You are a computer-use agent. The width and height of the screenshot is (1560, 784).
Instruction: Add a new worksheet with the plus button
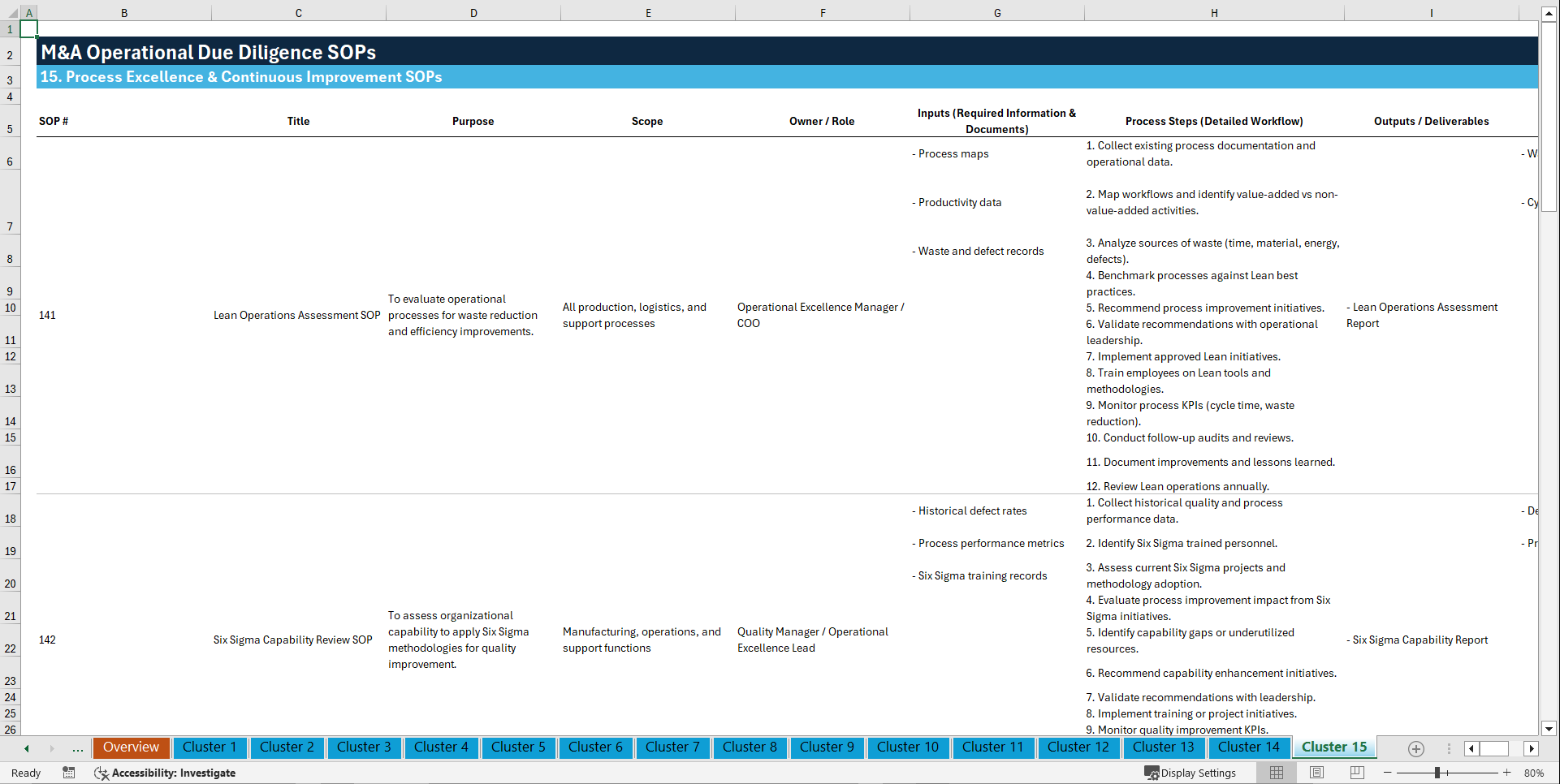point(1416,748)
